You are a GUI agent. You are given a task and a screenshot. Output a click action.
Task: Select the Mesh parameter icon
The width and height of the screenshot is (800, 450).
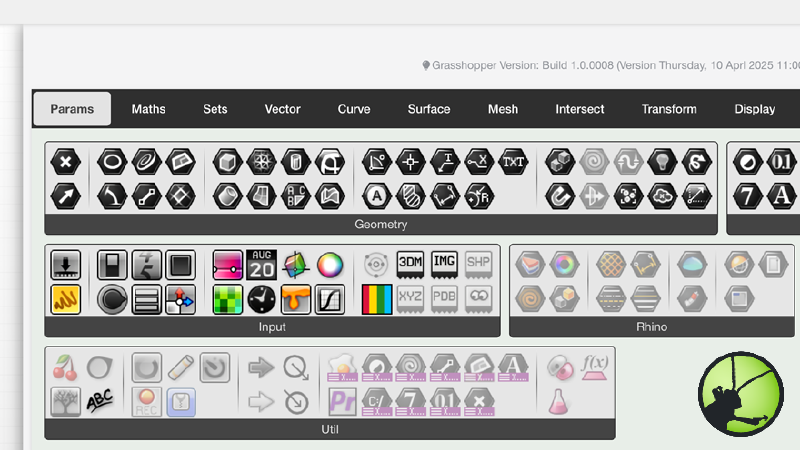tap(261, 162)
